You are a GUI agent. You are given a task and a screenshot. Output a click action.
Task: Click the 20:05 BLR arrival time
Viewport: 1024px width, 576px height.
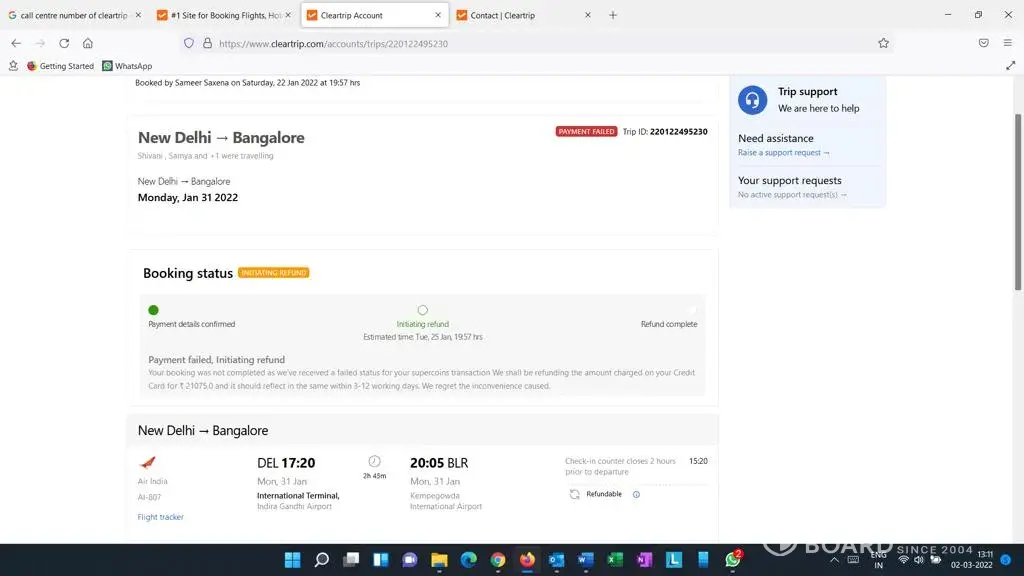click(x=439, y=463)
